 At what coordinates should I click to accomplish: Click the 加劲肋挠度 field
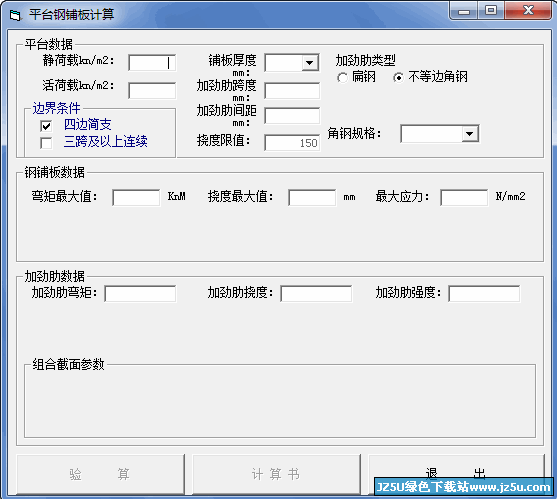316,294
